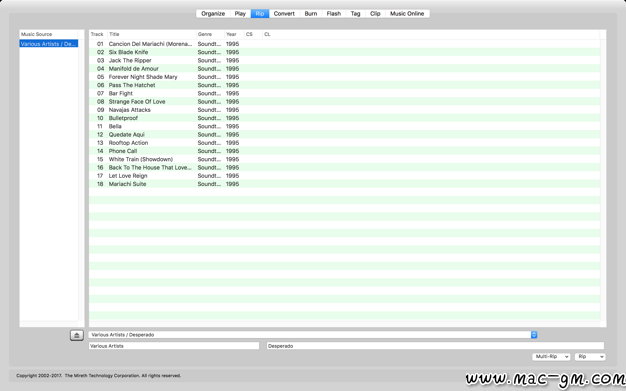Screen dimensions: 626x391
Task: Open the Music Online tab
Action: click(407, 14)
